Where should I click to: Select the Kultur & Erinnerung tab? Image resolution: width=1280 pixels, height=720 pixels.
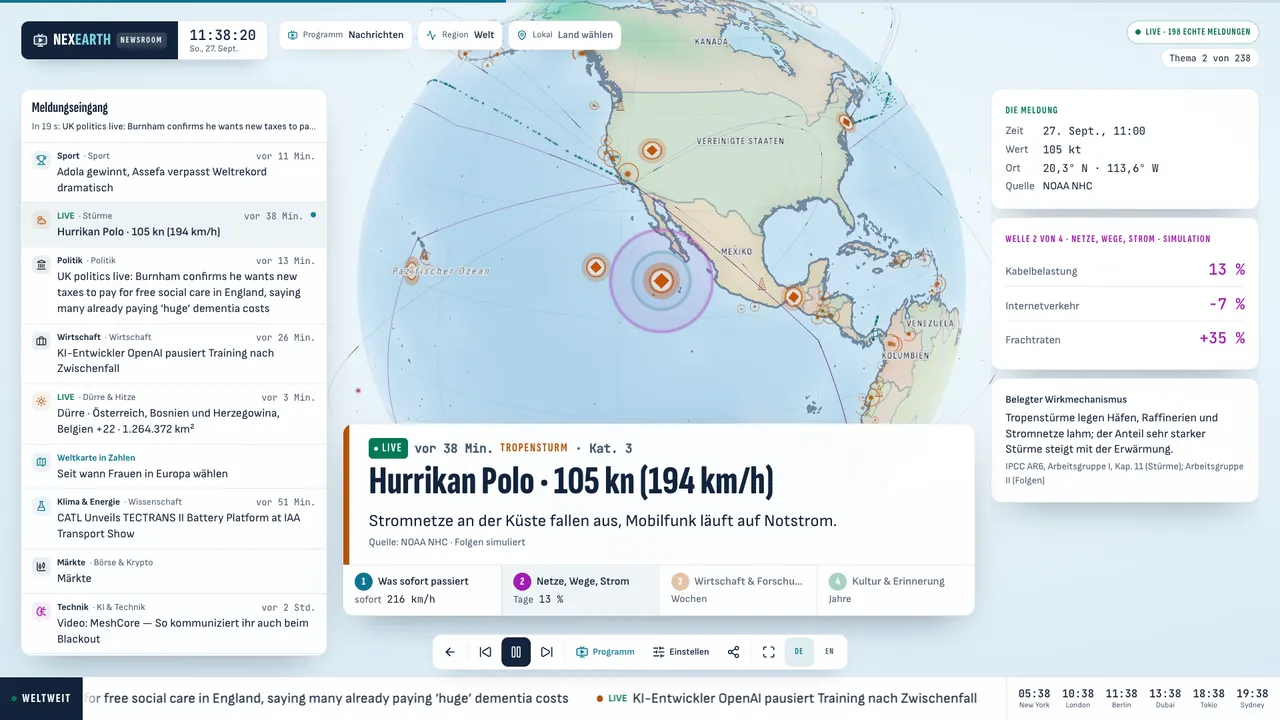tap(896, 590)
